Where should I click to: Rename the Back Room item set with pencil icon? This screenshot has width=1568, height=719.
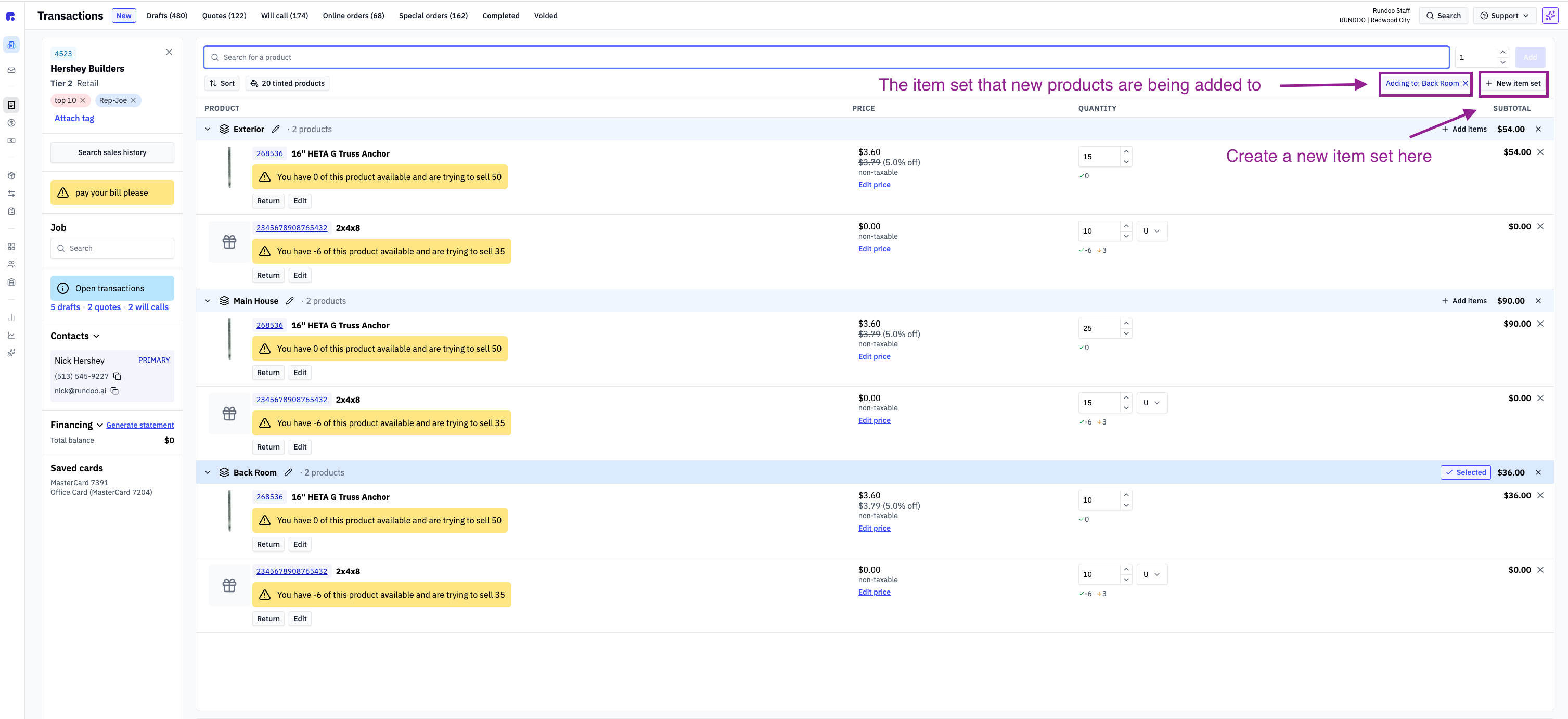pyautogui.click(x=288, y=472)
